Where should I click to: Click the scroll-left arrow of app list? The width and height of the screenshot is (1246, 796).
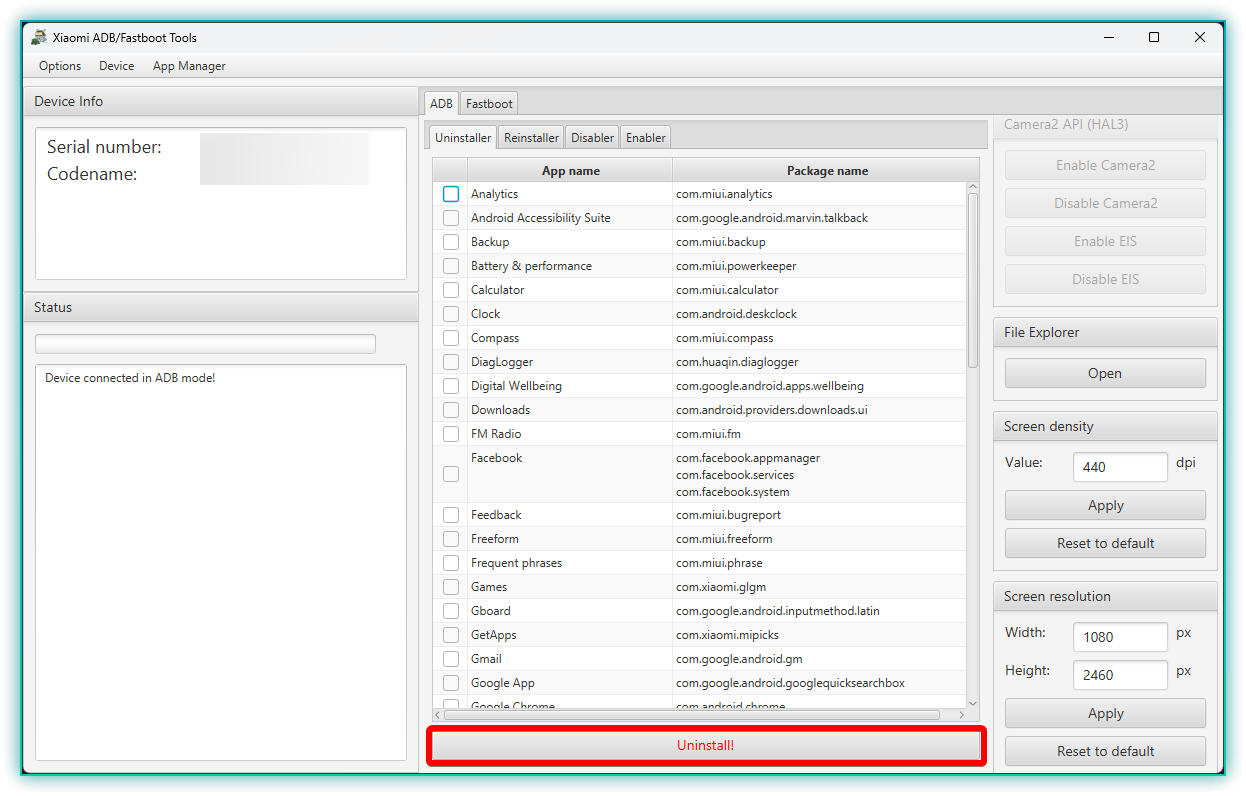click(438, 715)
